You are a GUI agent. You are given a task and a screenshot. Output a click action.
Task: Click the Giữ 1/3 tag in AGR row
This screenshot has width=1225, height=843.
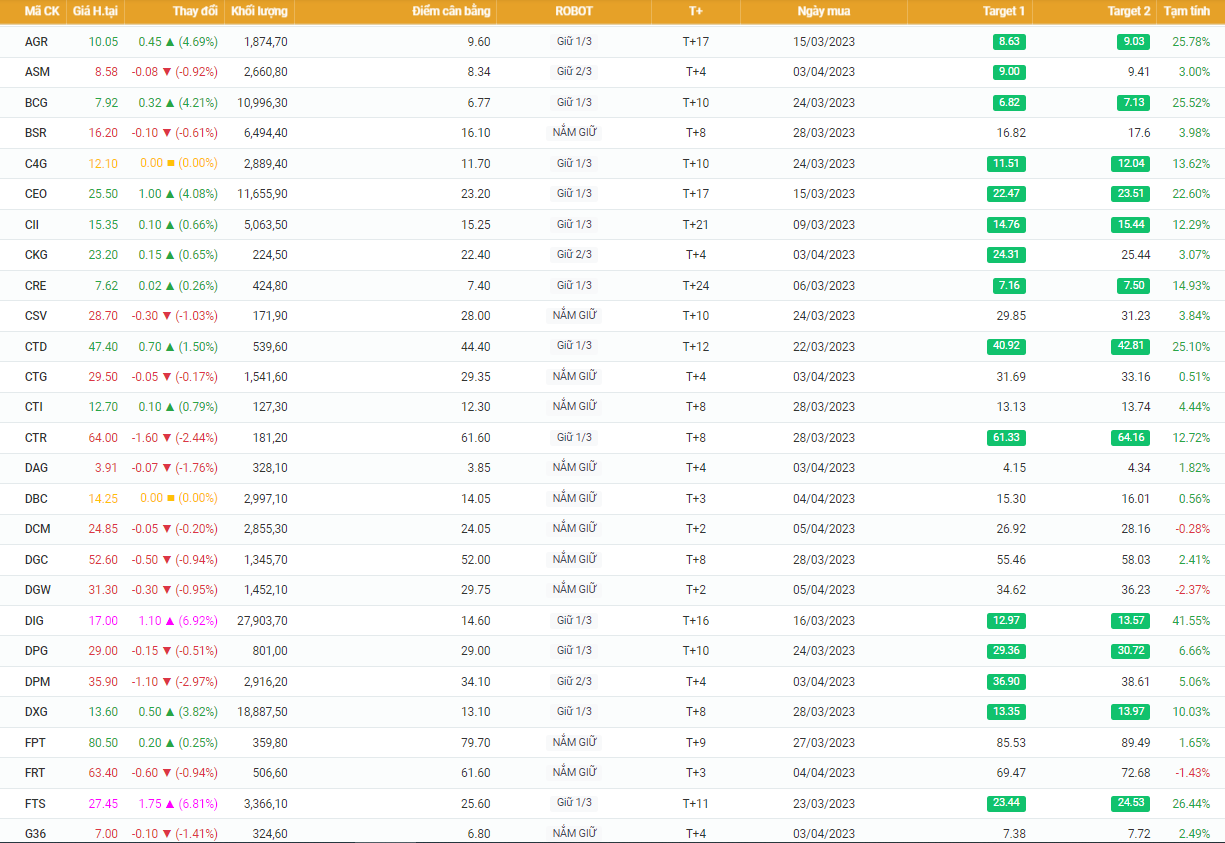(574, 42)
